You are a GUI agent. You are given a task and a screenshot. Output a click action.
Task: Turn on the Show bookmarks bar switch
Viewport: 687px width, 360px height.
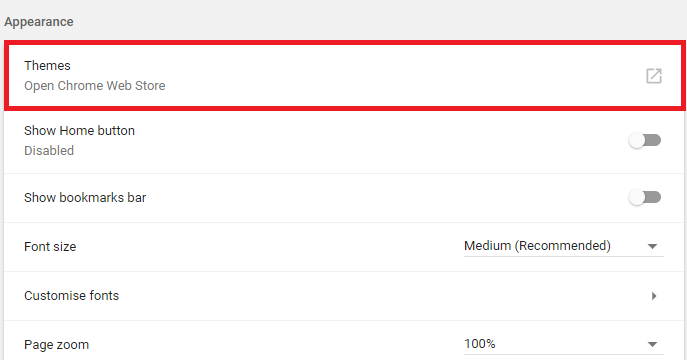645,197
